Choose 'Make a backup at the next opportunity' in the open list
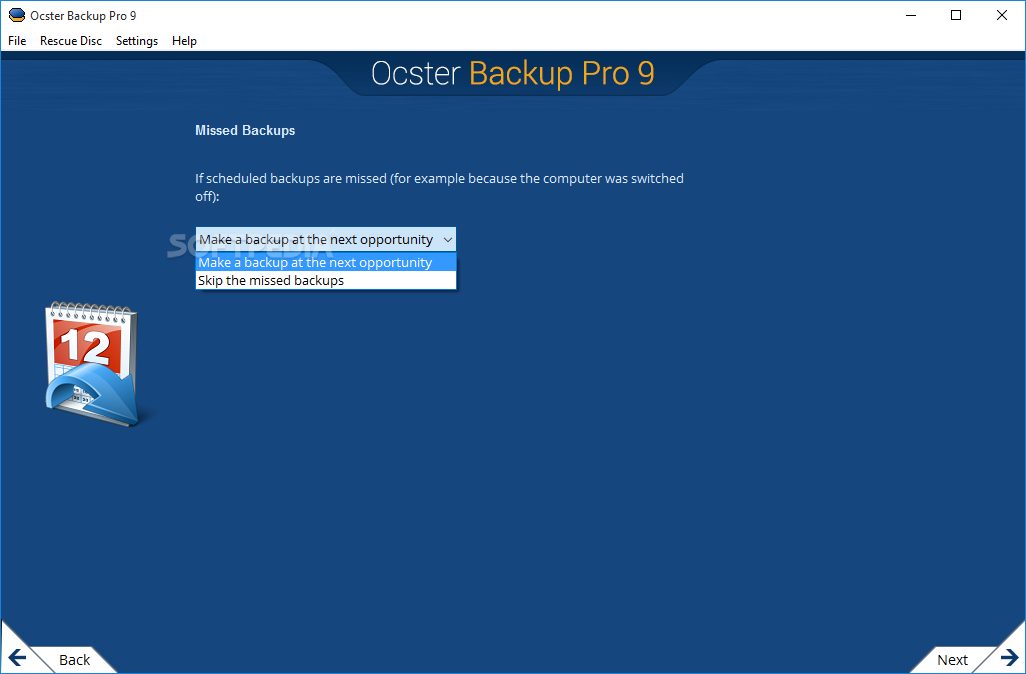The width and height of the screenshot is (1026, 674). [x=326, y=262]
